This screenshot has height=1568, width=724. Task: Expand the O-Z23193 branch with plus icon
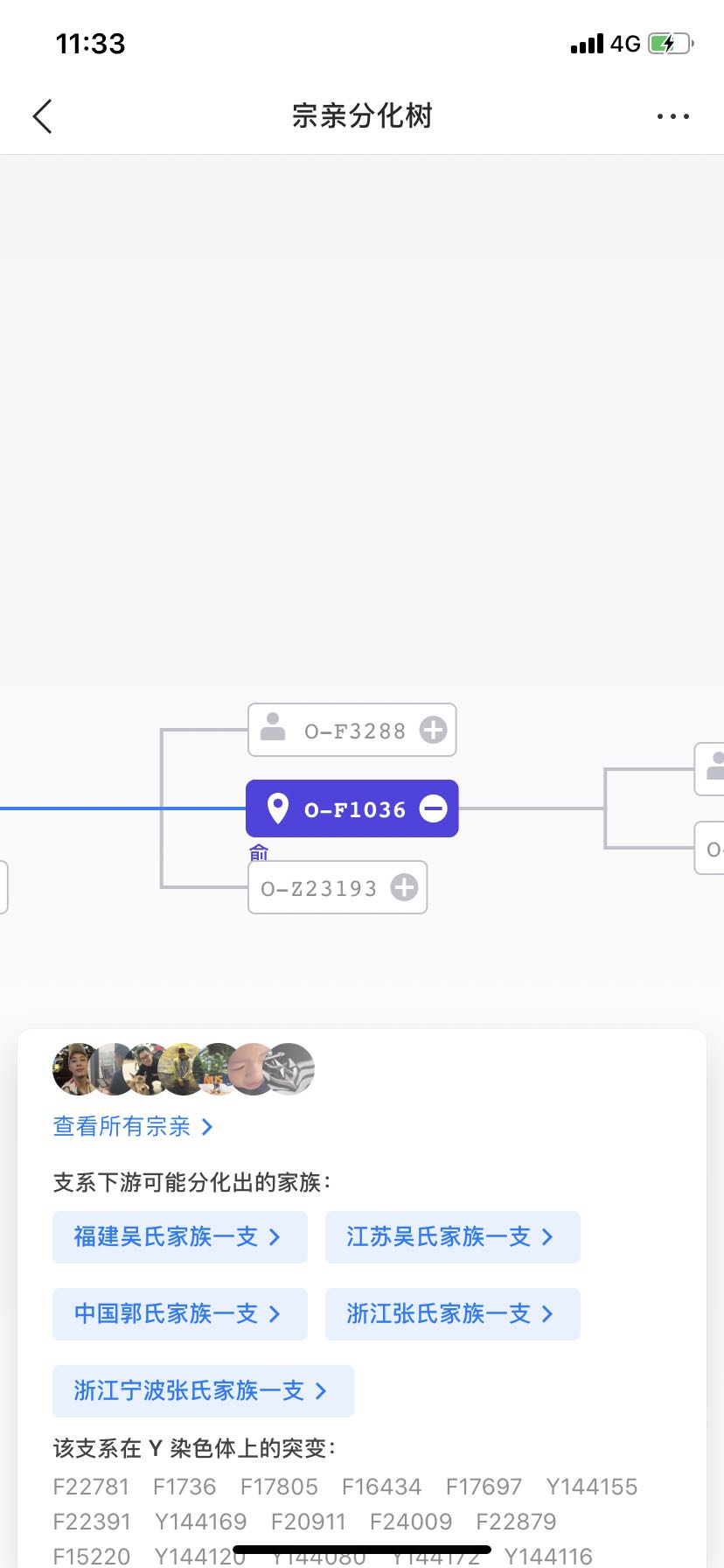pyautogui.click(x=404, y=887)
